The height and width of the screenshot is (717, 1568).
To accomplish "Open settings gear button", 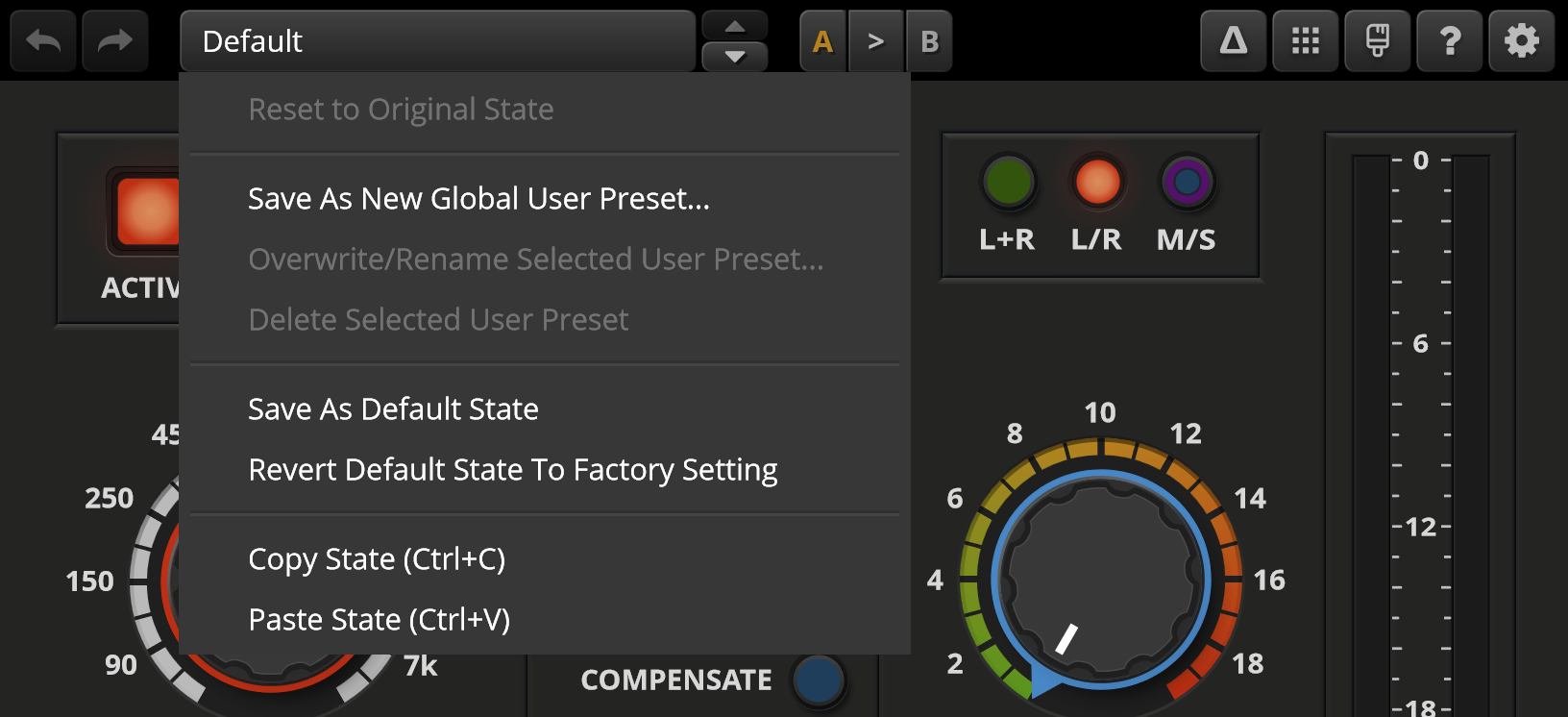I will tap(1522, 41).
